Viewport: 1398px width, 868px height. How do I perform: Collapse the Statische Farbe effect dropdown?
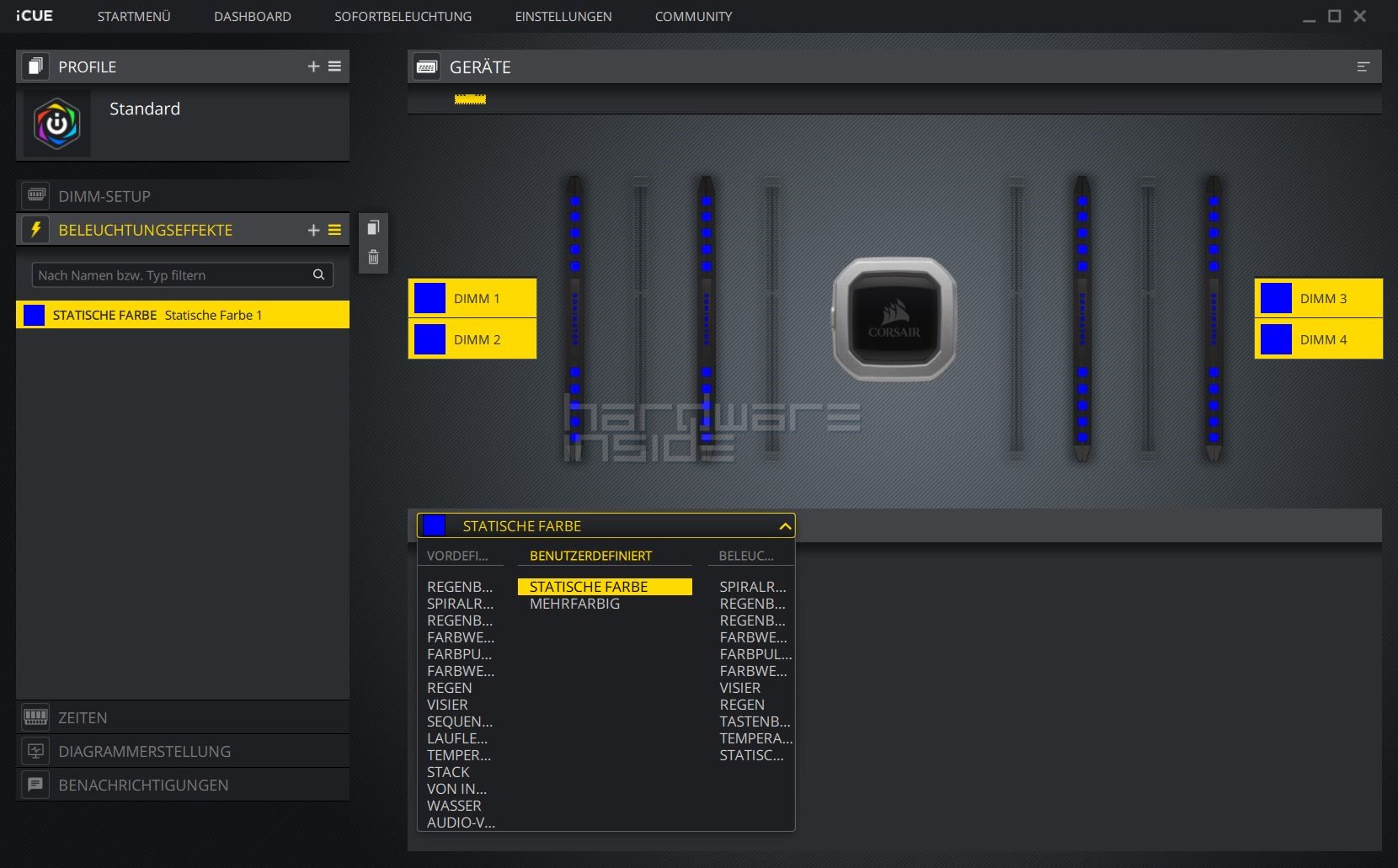pyautogui.click(x=606, y=525)
